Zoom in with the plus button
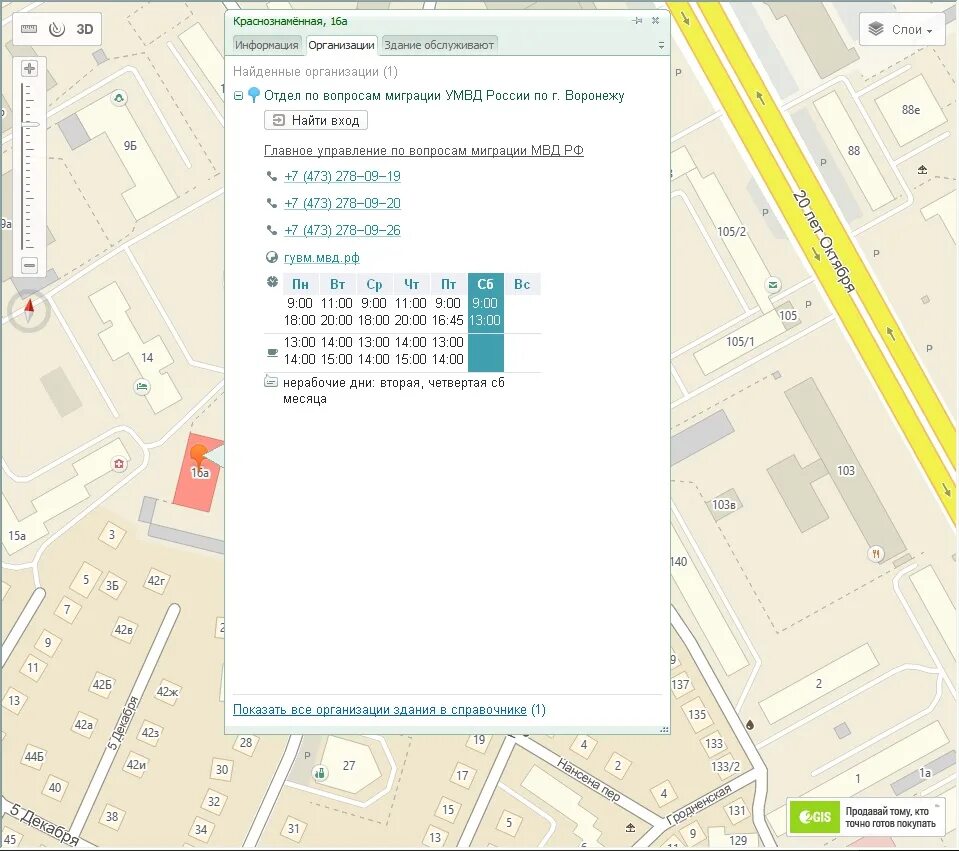This screenshot has height=851, width=959. point(29,69)
